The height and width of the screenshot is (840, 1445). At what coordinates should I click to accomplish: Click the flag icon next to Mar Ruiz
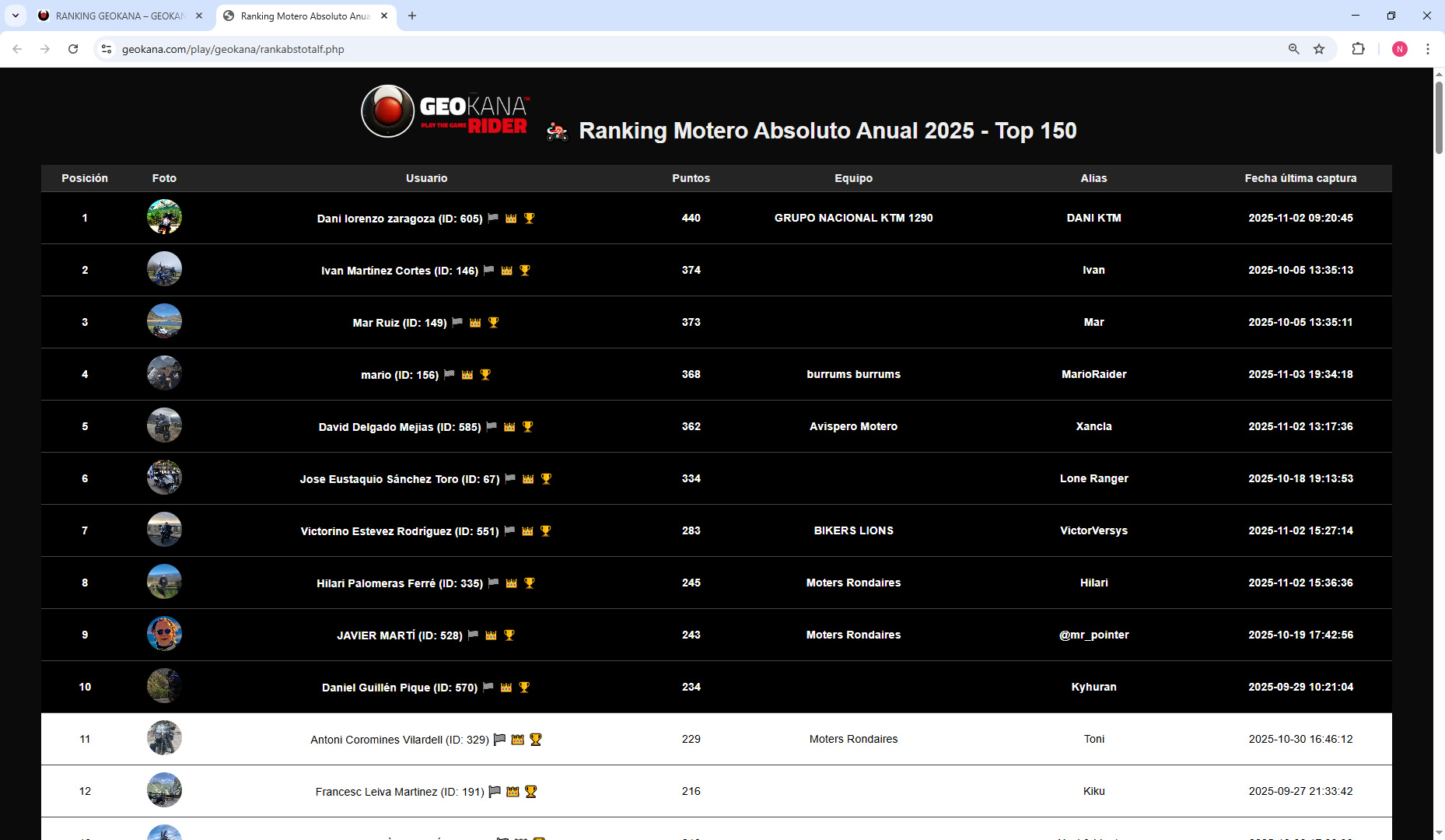[457, 322]
